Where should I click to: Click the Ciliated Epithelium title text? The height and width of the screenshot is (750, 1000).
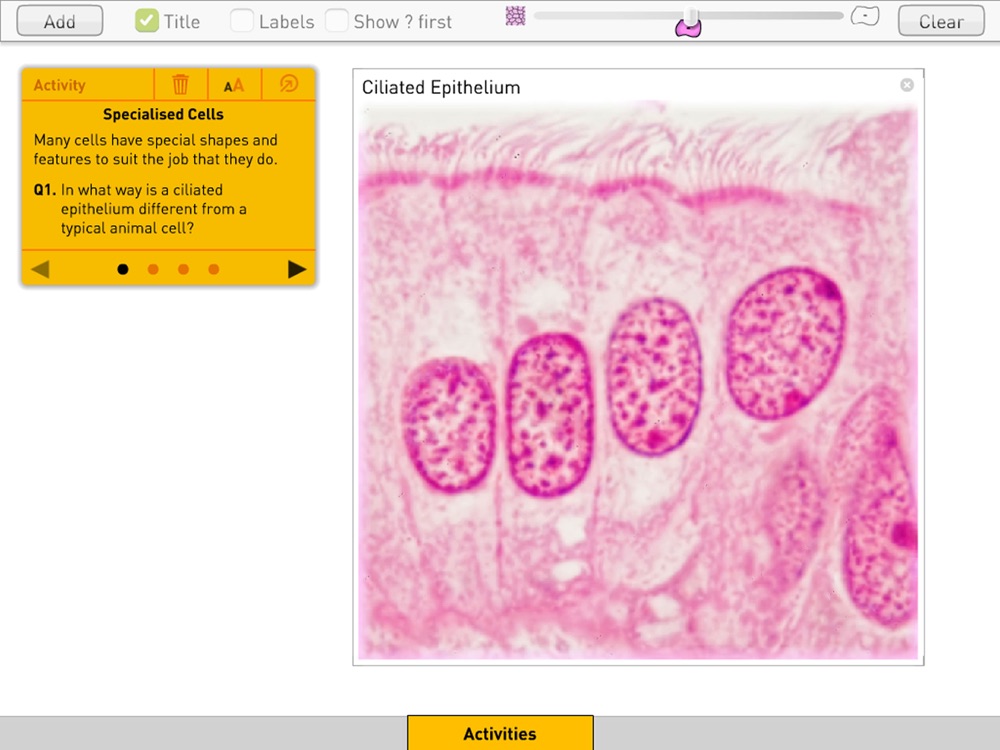point(441,87)
